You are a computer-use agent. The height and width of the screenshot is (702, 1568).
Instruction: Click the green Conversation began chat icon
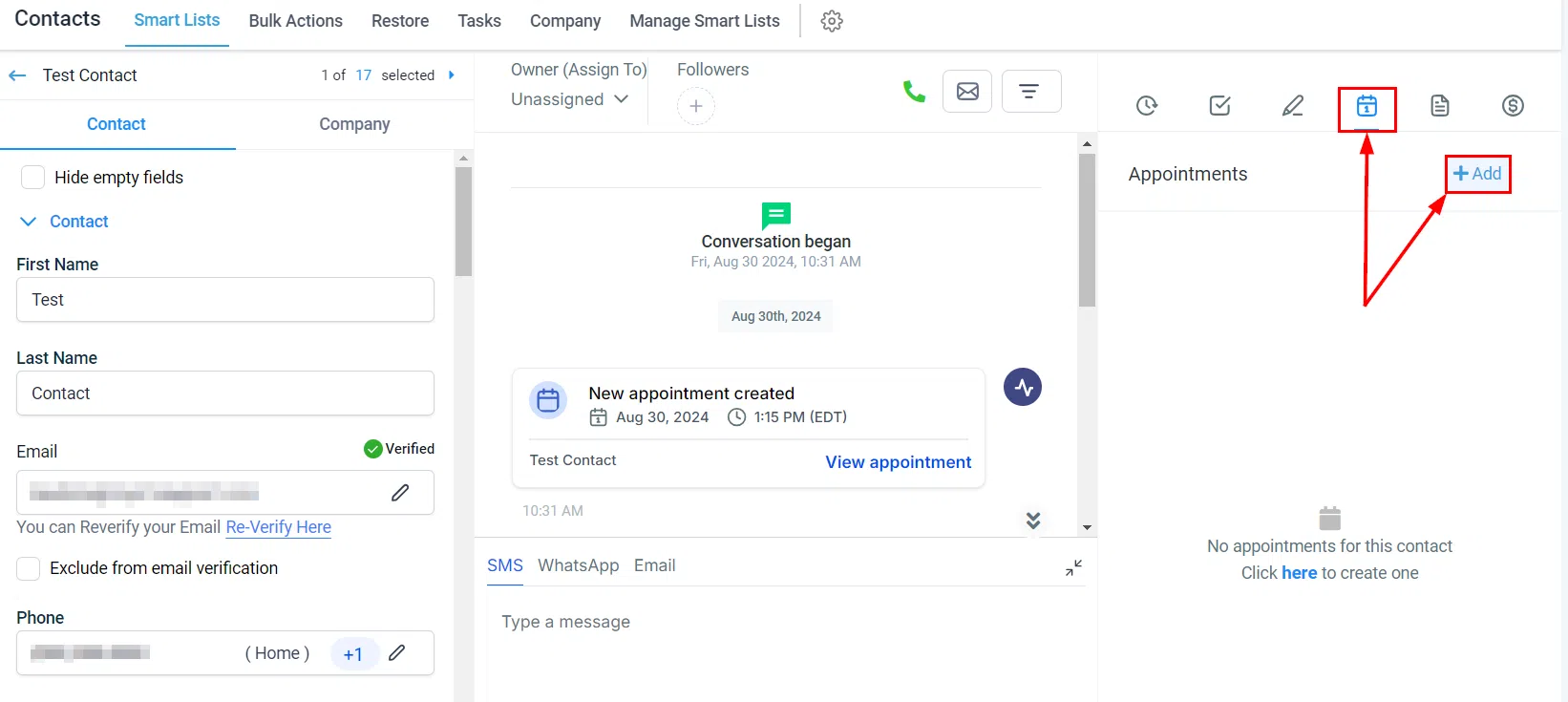coord(776,216)
